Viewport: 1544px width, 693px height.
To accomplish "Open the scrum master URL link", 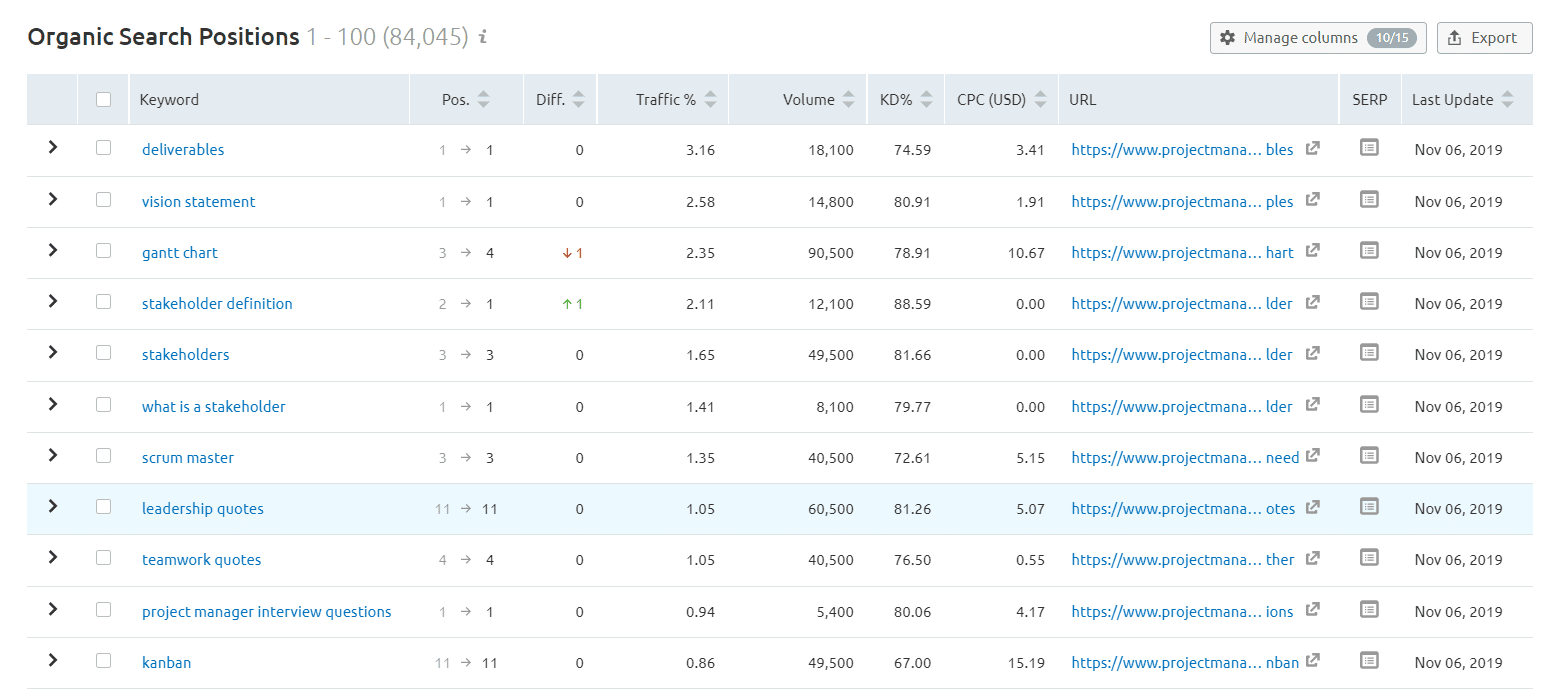I will coord(1185,458).
